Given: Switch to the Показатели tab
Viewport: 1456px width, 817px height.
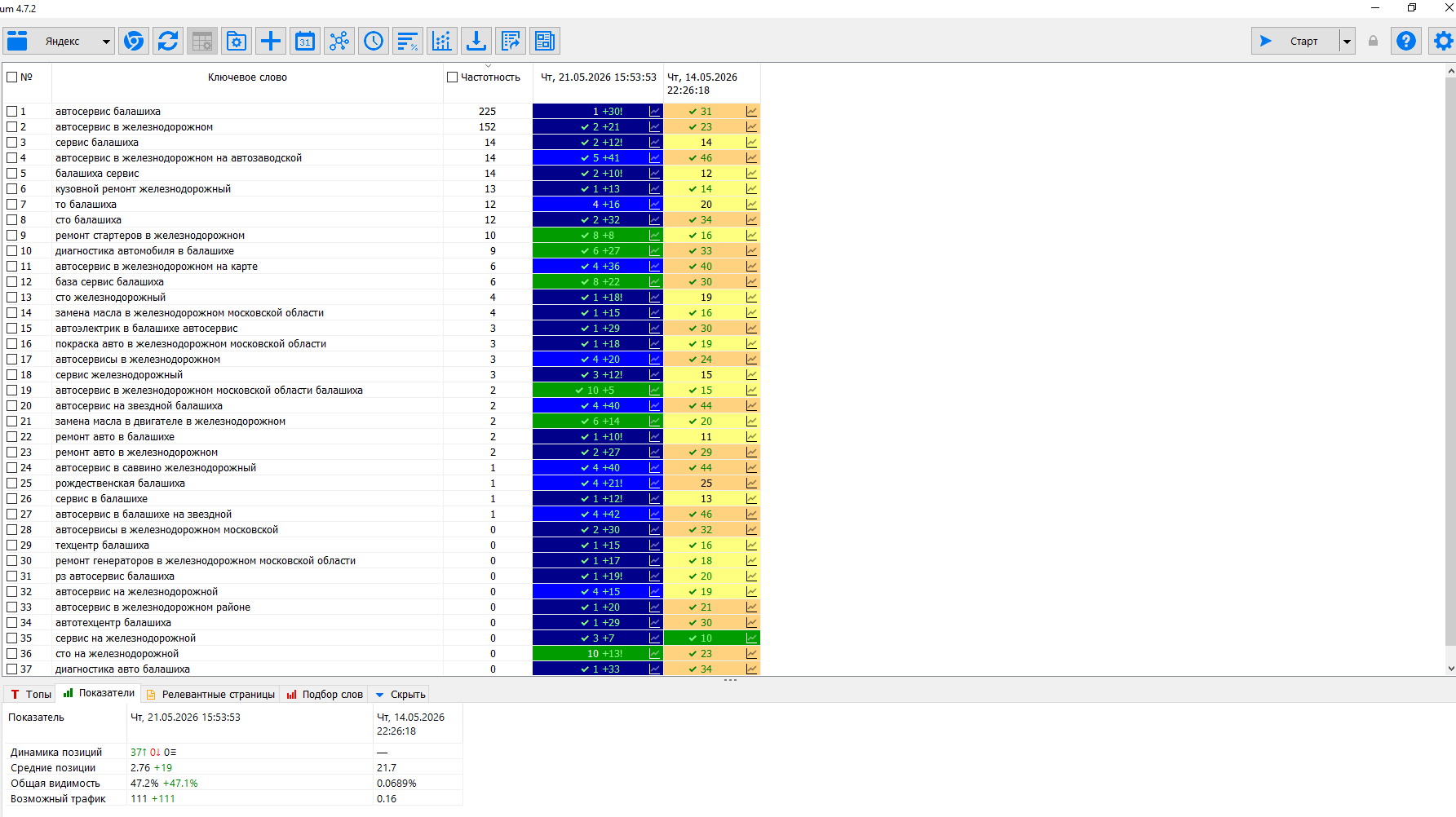Looking at the screenshot, I should coord(100,693).
